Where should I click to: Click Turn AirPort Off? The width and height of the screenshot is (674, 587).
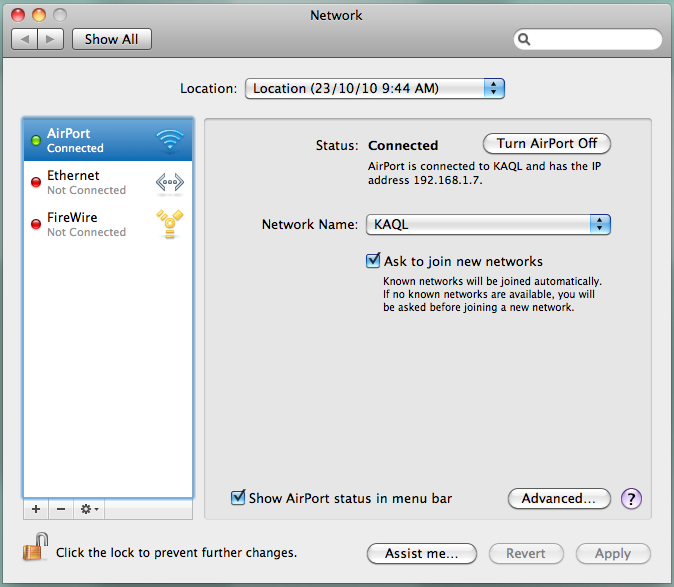point(547,144)
